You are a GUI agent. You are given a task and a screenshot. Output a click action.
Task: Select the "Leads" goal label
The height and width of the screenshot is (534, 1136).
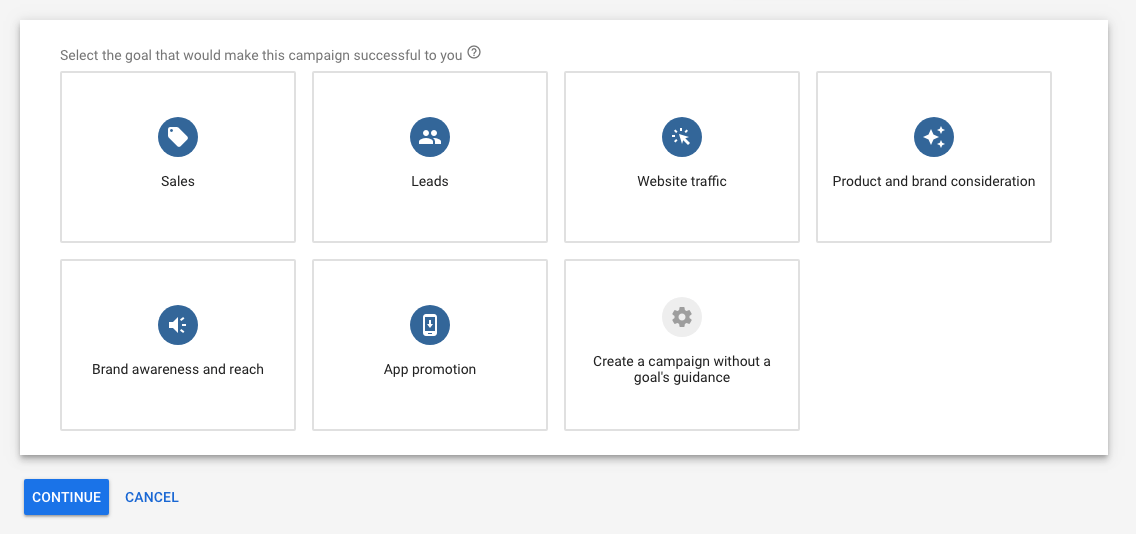point(430,181)
